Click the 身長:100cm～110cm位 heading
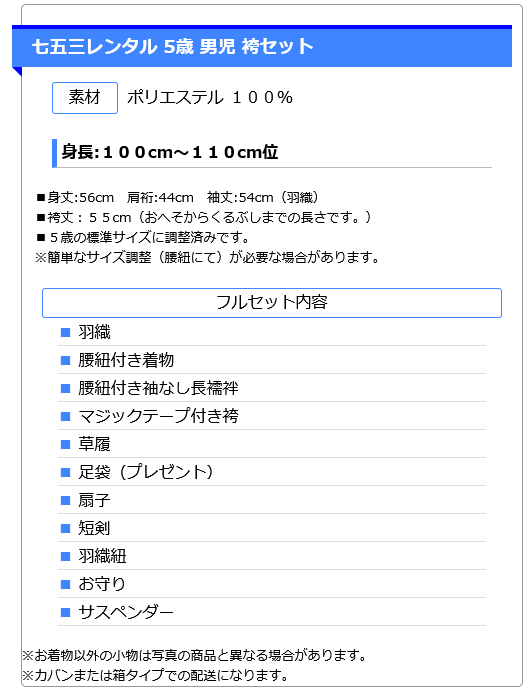 point(170,152)
